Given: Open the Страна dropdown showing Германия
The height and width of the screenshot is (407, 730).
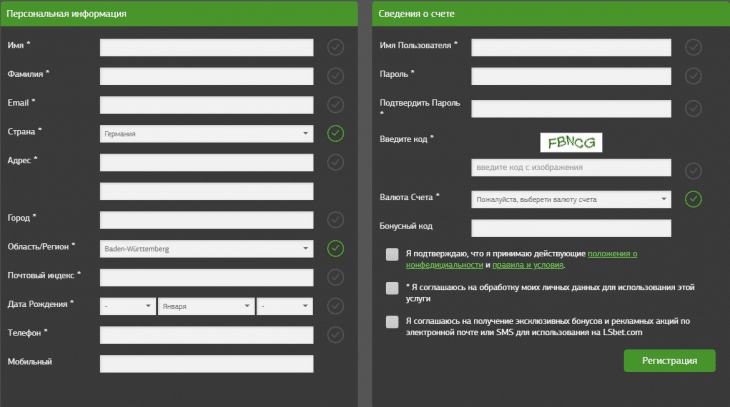Looking at the screenshot, I should (x=206, y=133).
